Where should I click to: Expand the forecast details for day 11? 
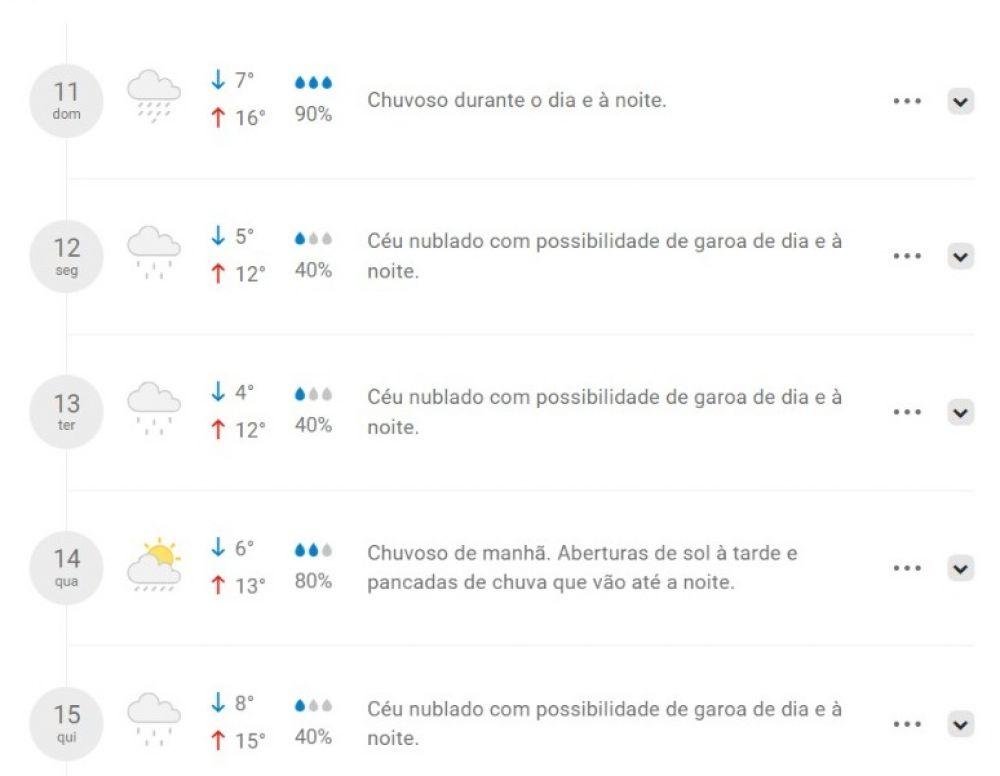960,101
